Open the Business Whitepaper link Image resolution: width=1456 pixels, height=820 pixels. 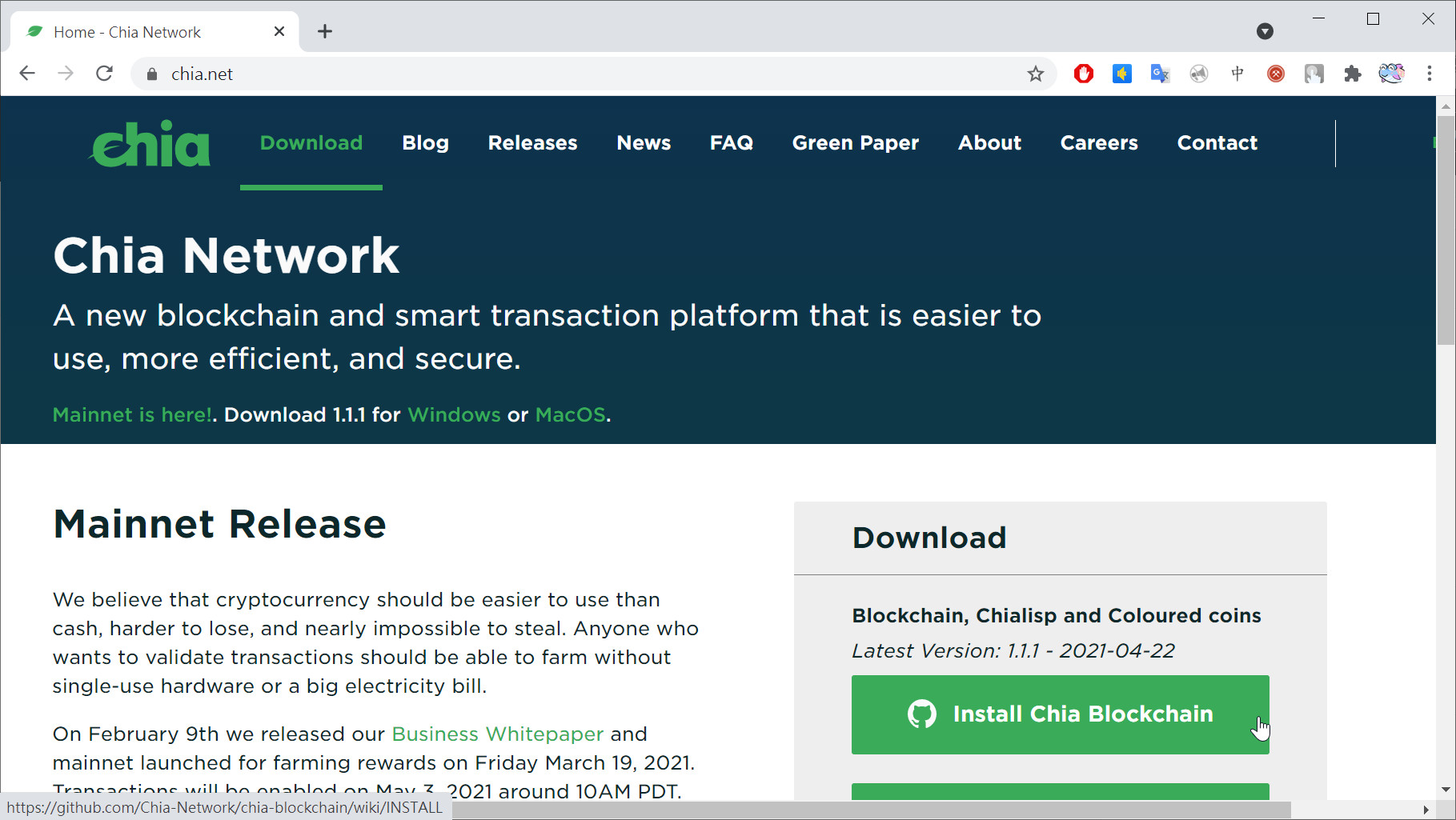click(x=497, y=734)
